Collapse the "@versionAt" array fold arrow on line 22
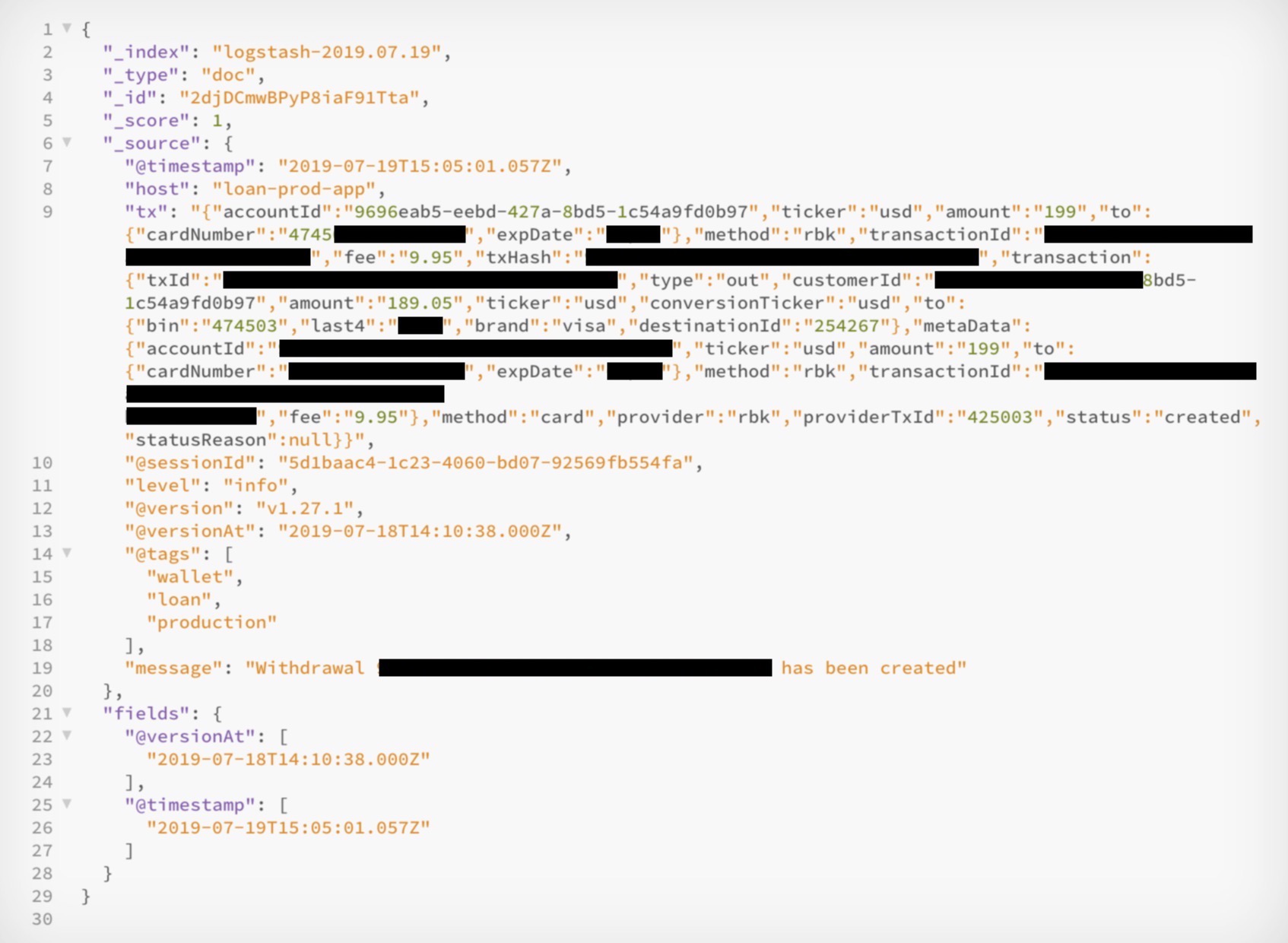The image size is (1288, 943). click(67, 735)
